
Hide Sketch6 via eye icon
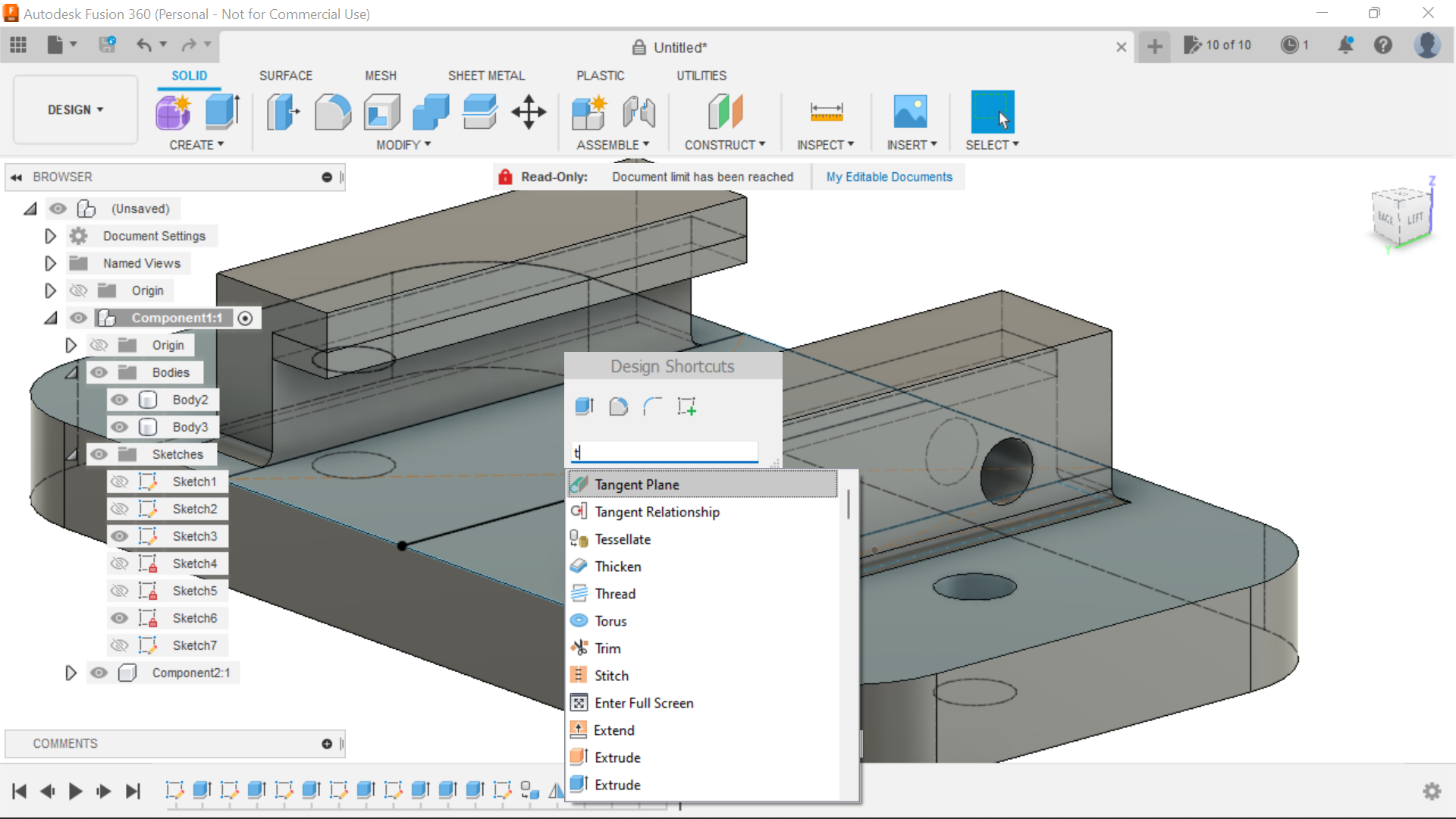pos(119,618)
